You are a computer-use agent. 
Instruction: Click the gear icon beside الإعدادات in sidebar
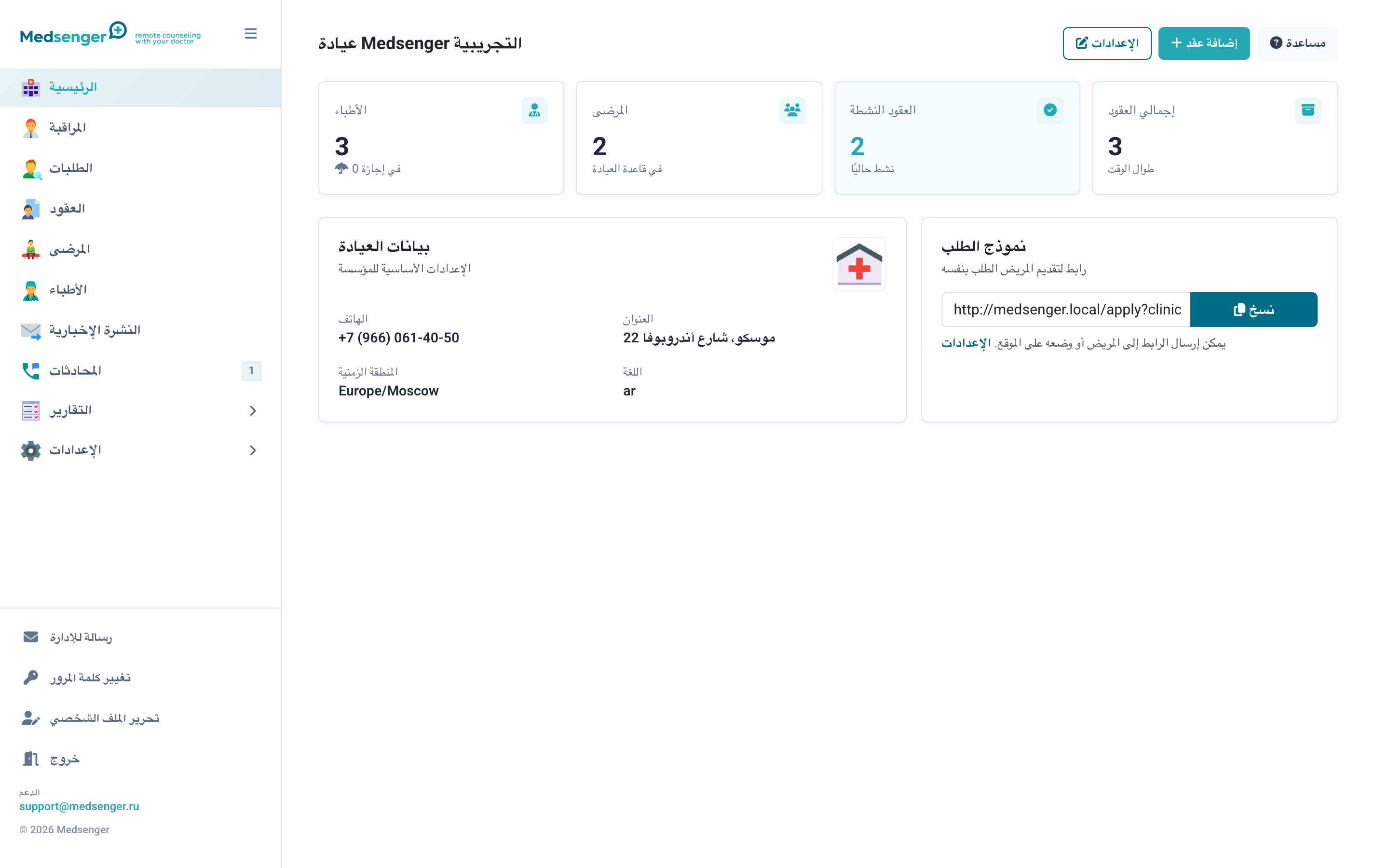31,450
